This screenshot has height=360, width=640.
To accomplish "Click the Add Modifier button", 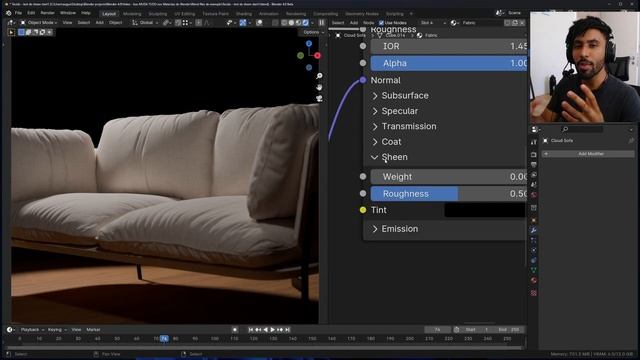I will tap(588, 154).
